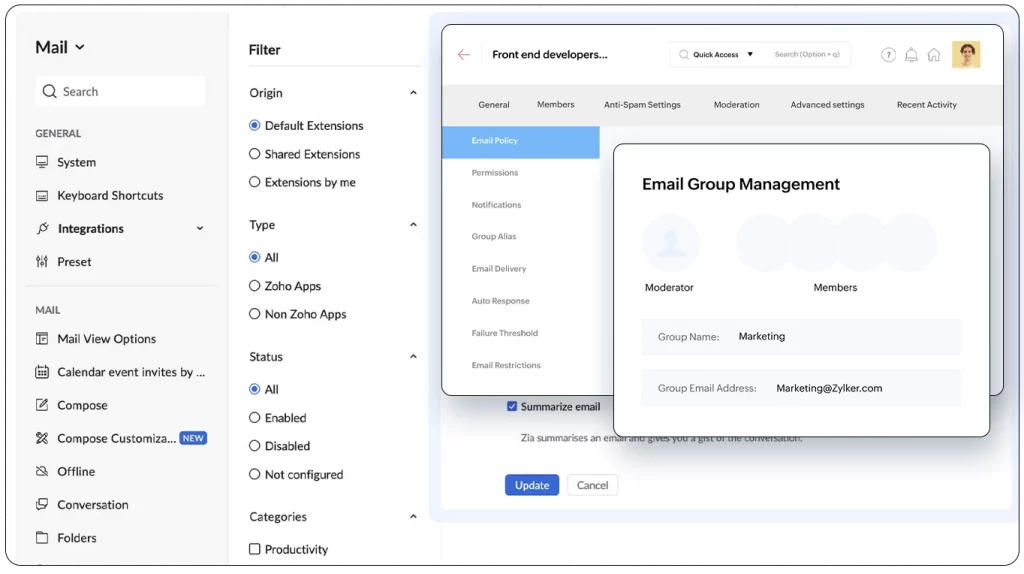1024x574 pixels.
Task: Click the Update button
Action: point(531,485)
